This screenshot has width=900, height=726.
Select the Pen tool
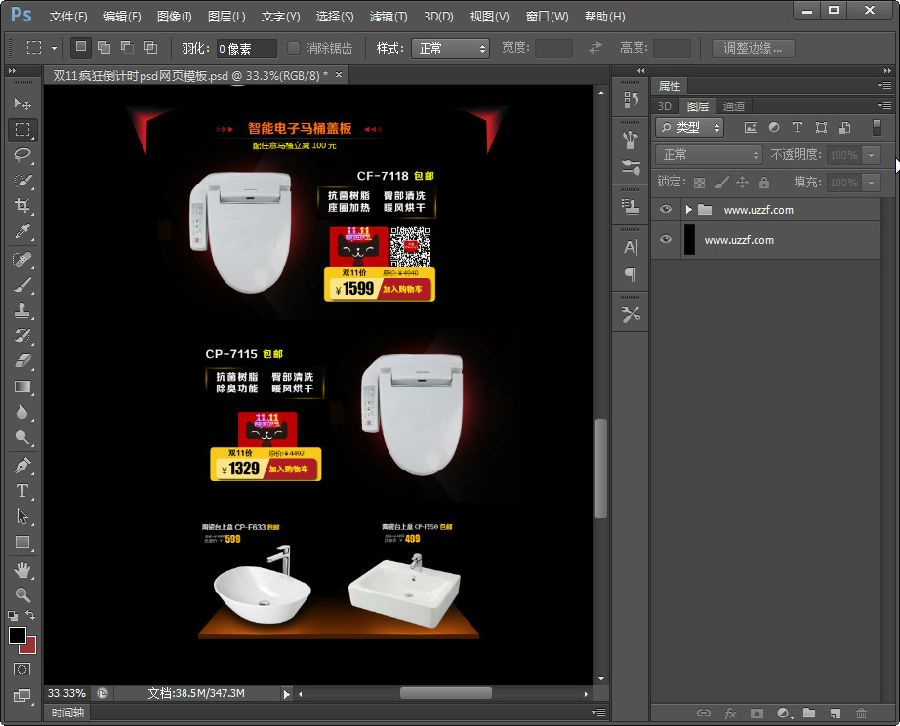22,466
